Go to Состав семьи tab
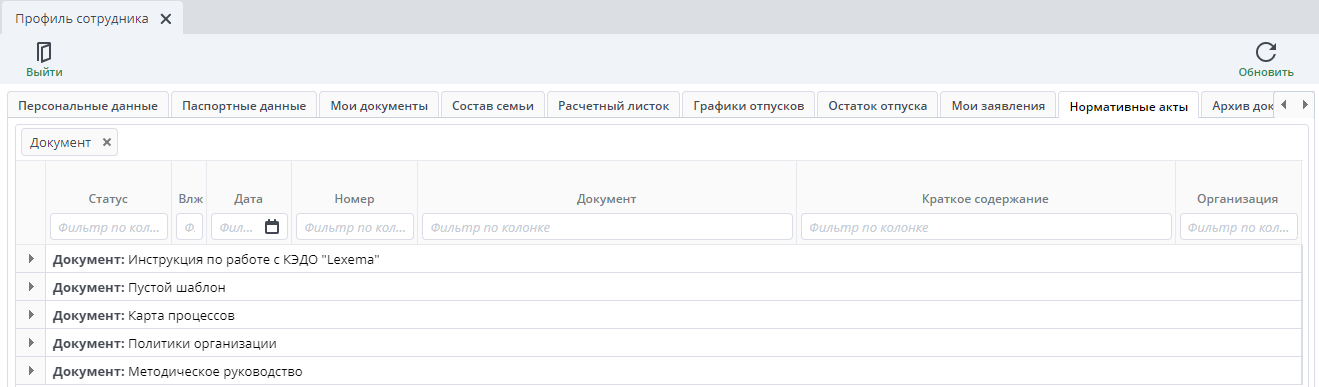The height and width of the screenshot is (387, 1319). (493, 105)
